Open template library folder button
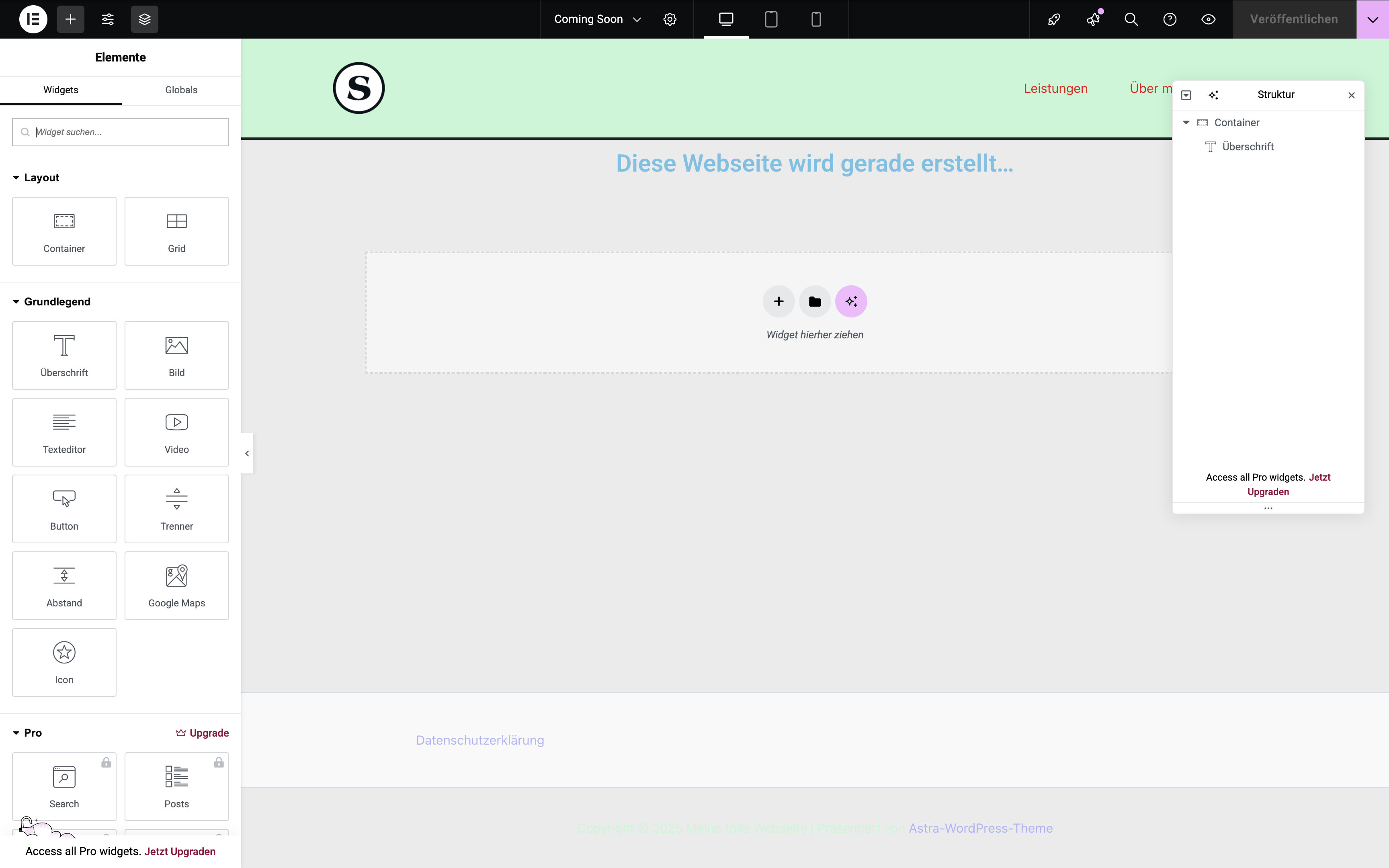This screenshot has height=868, width=1389. [x=814, y=301]
